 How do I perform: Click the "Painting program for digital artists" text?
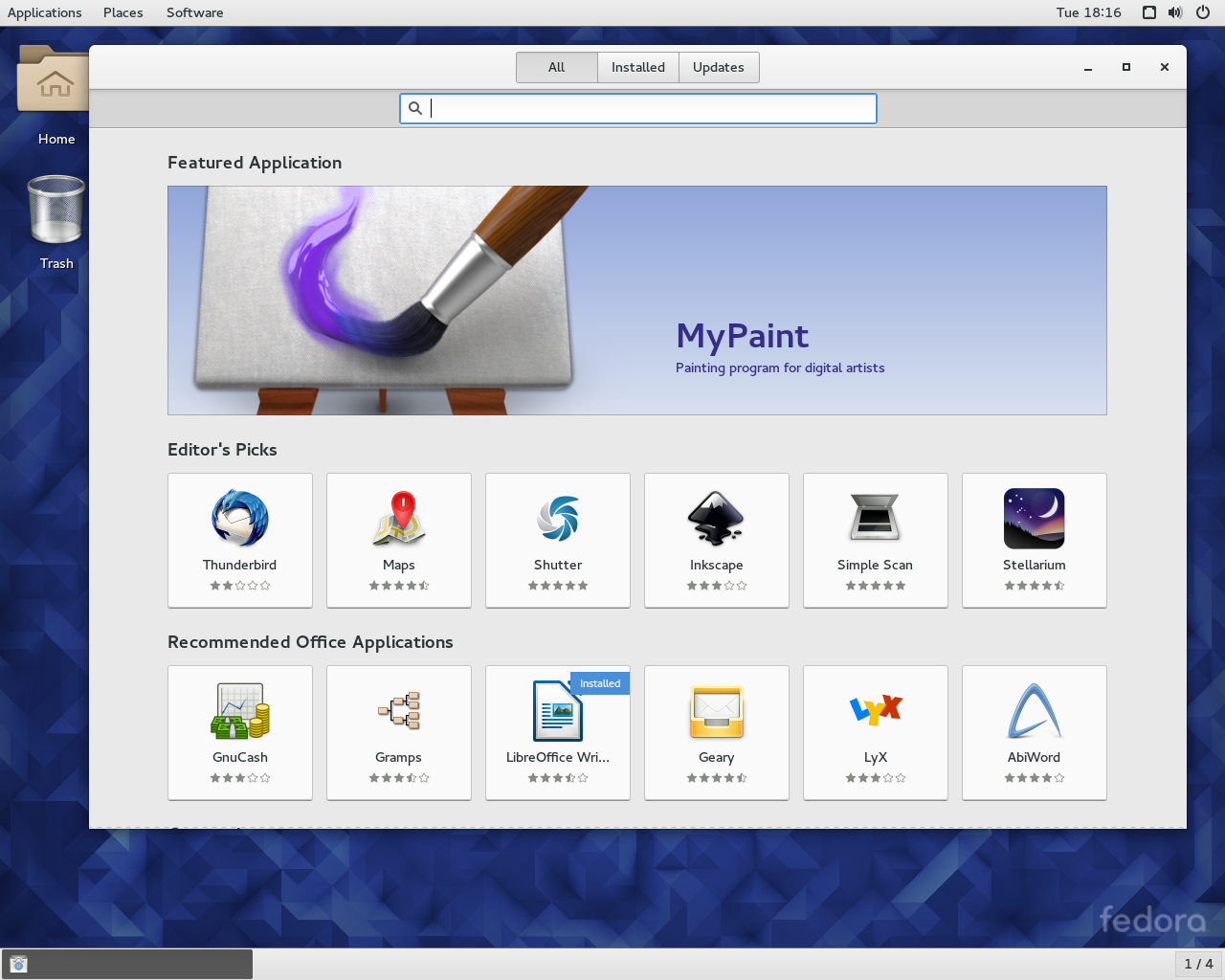(x=780, y=367)
